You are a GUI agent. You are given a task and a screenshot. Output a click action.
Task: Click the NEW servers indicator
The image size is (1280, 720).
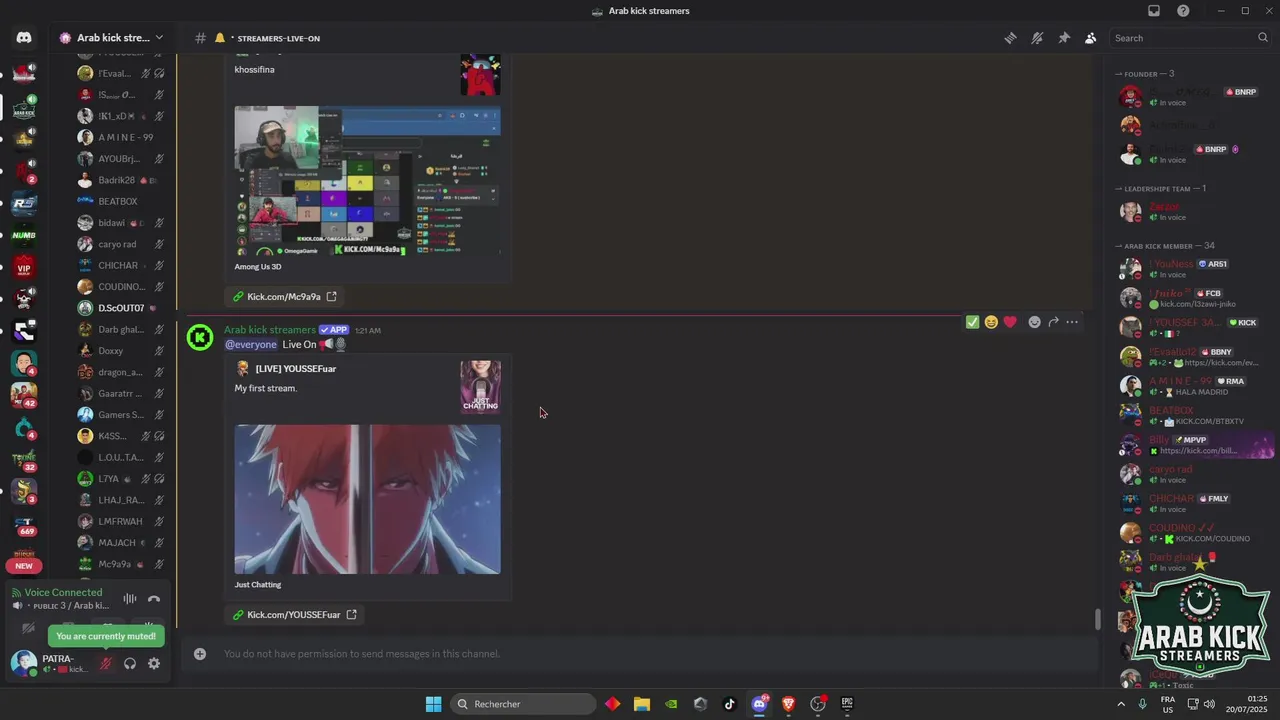[x=24, y=565]
